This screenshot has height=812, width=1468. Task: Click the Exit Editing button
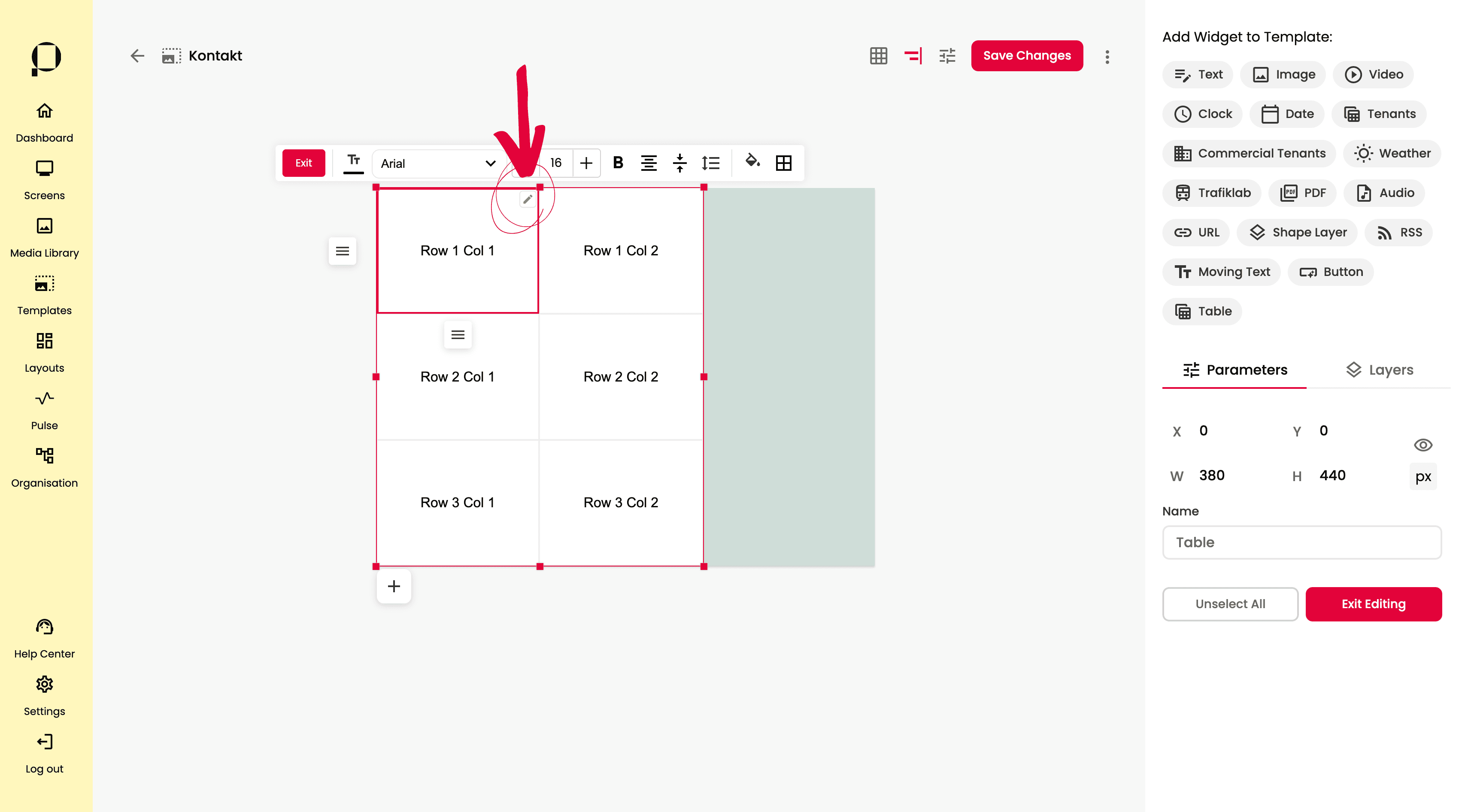click(1374, 604)
